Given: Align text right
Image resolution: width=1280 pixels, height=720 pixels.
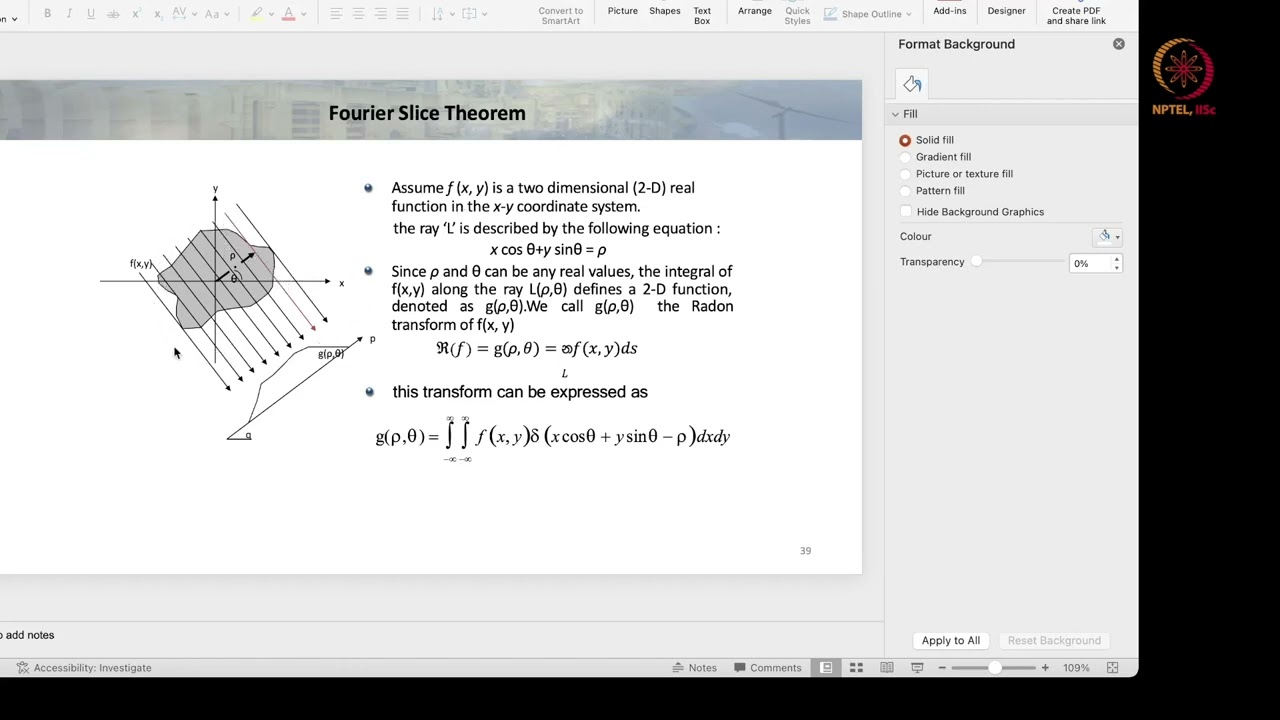Looking at the screenshot, I should [x=380, y=14].
